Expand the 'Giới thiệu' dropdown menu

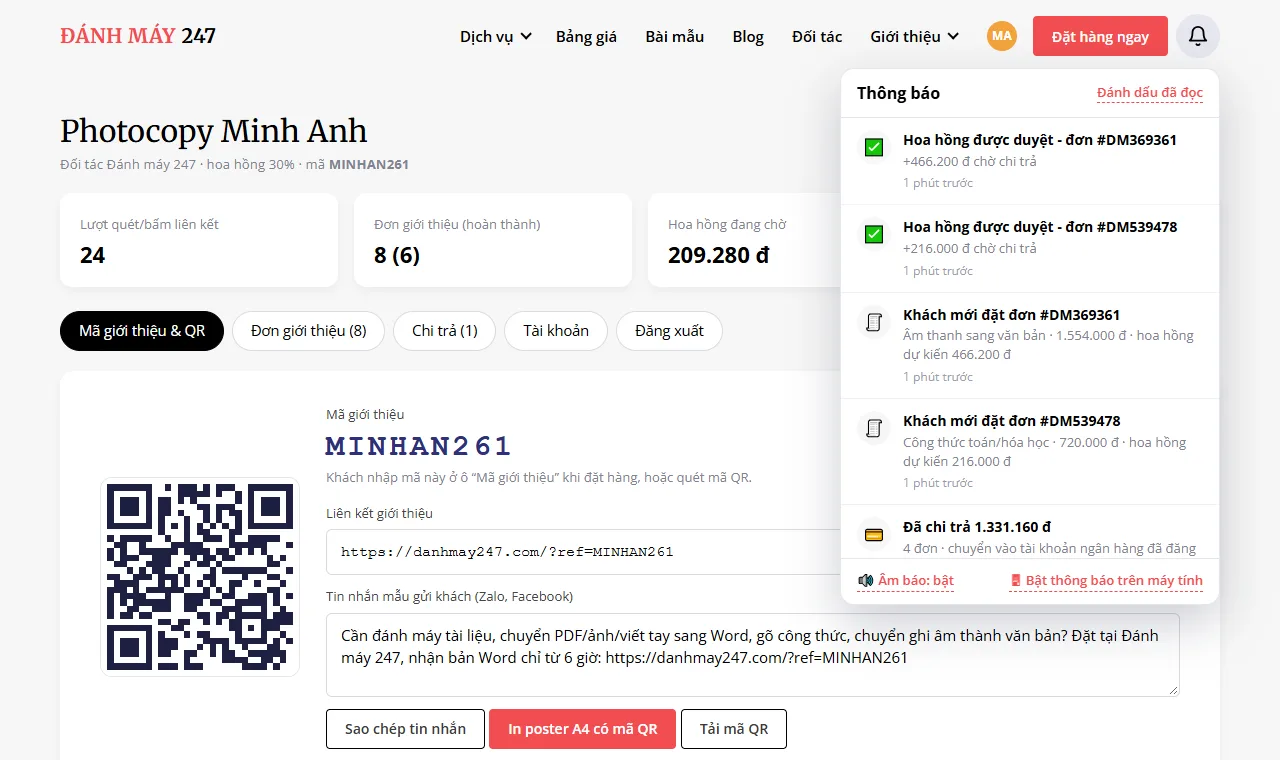[914, 36]
